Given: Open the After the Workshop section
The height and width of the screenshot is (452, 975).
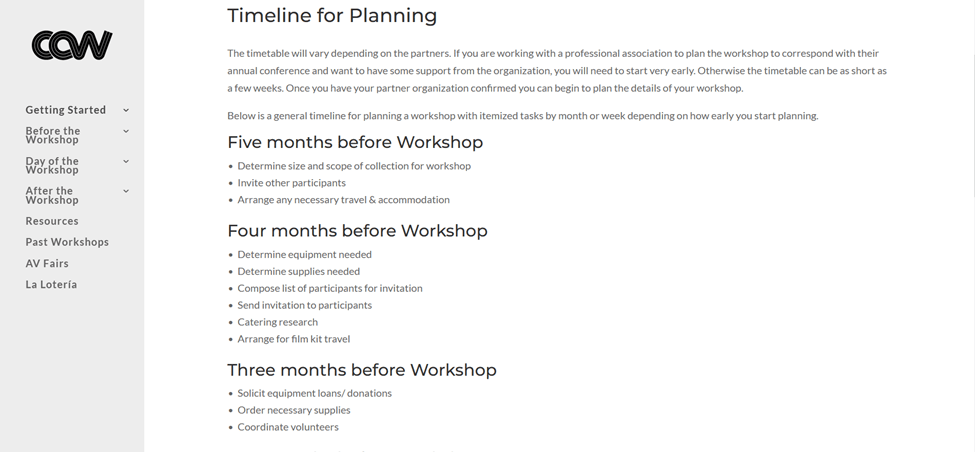Looking at the screenshot, I should (x=52, y=195).
